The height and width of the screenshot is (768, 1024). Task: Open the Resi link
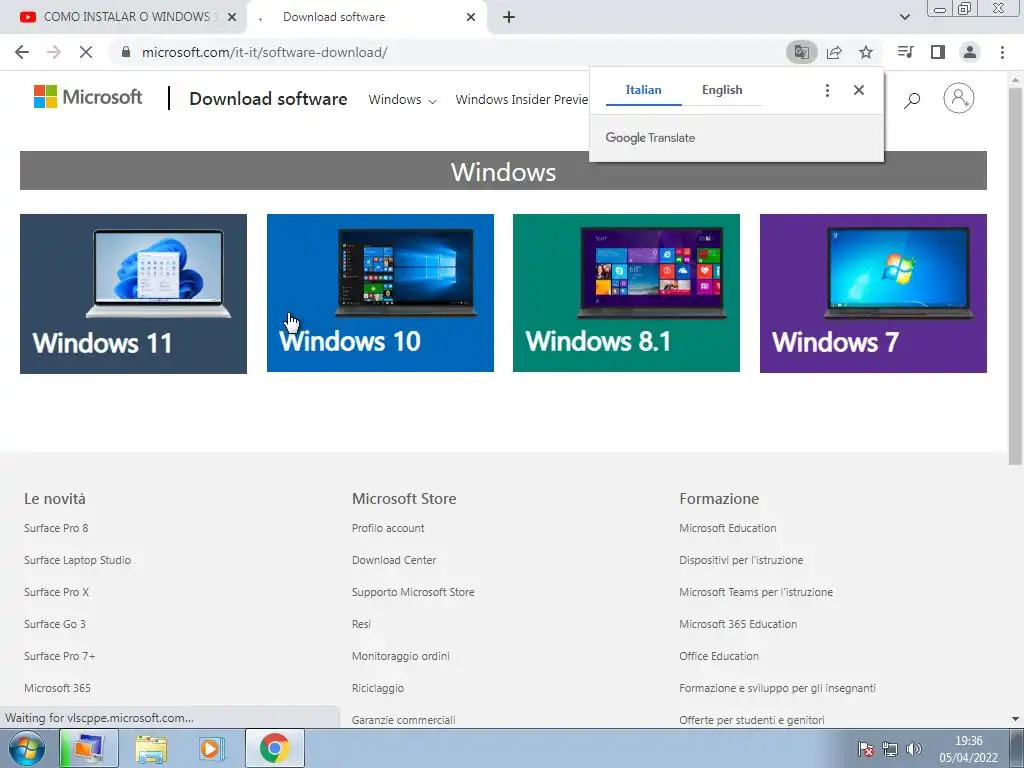tap(361, 624)
